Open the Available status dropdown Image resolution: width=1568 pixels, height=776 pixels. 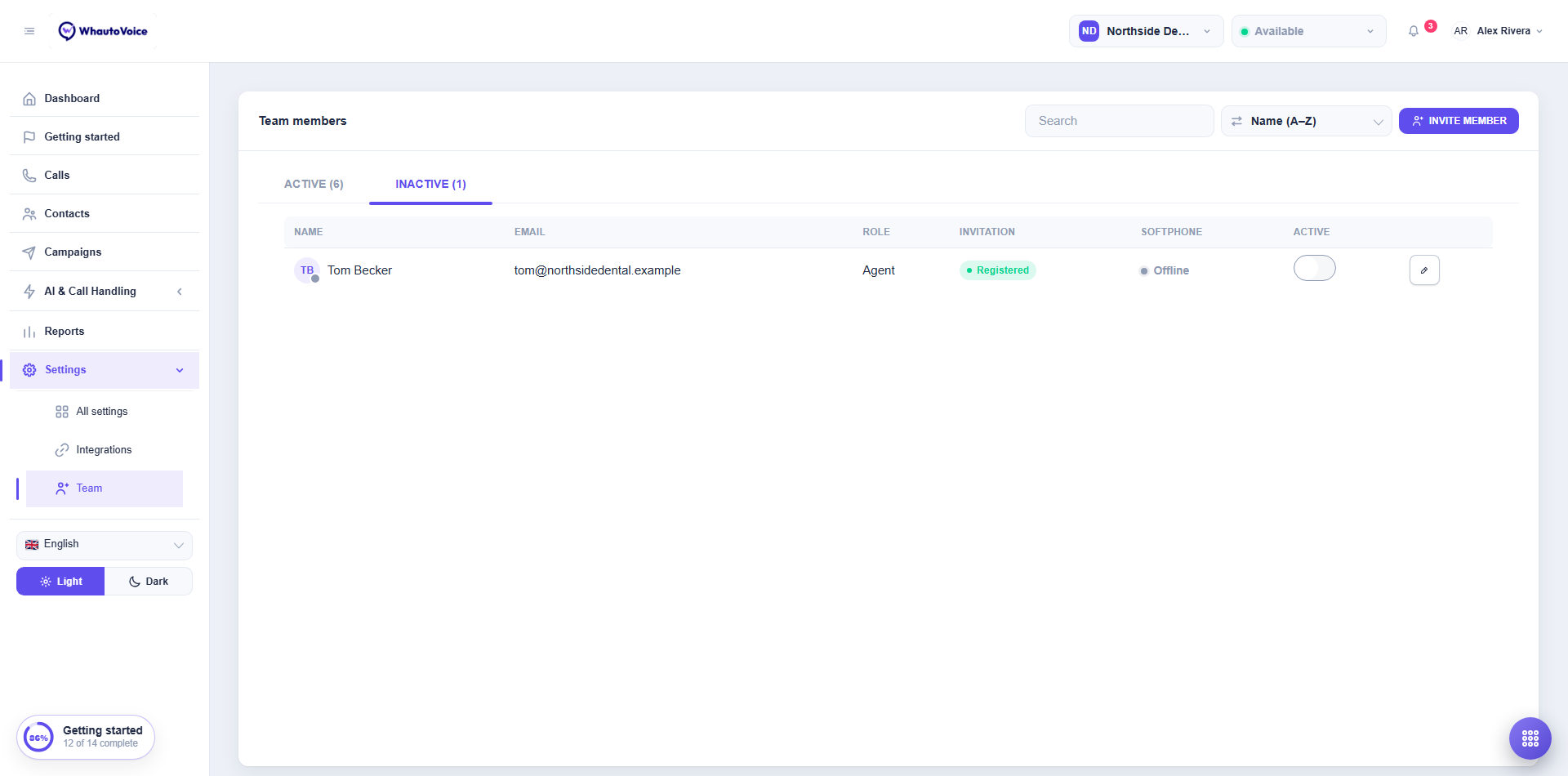[x=1308, y=31]
